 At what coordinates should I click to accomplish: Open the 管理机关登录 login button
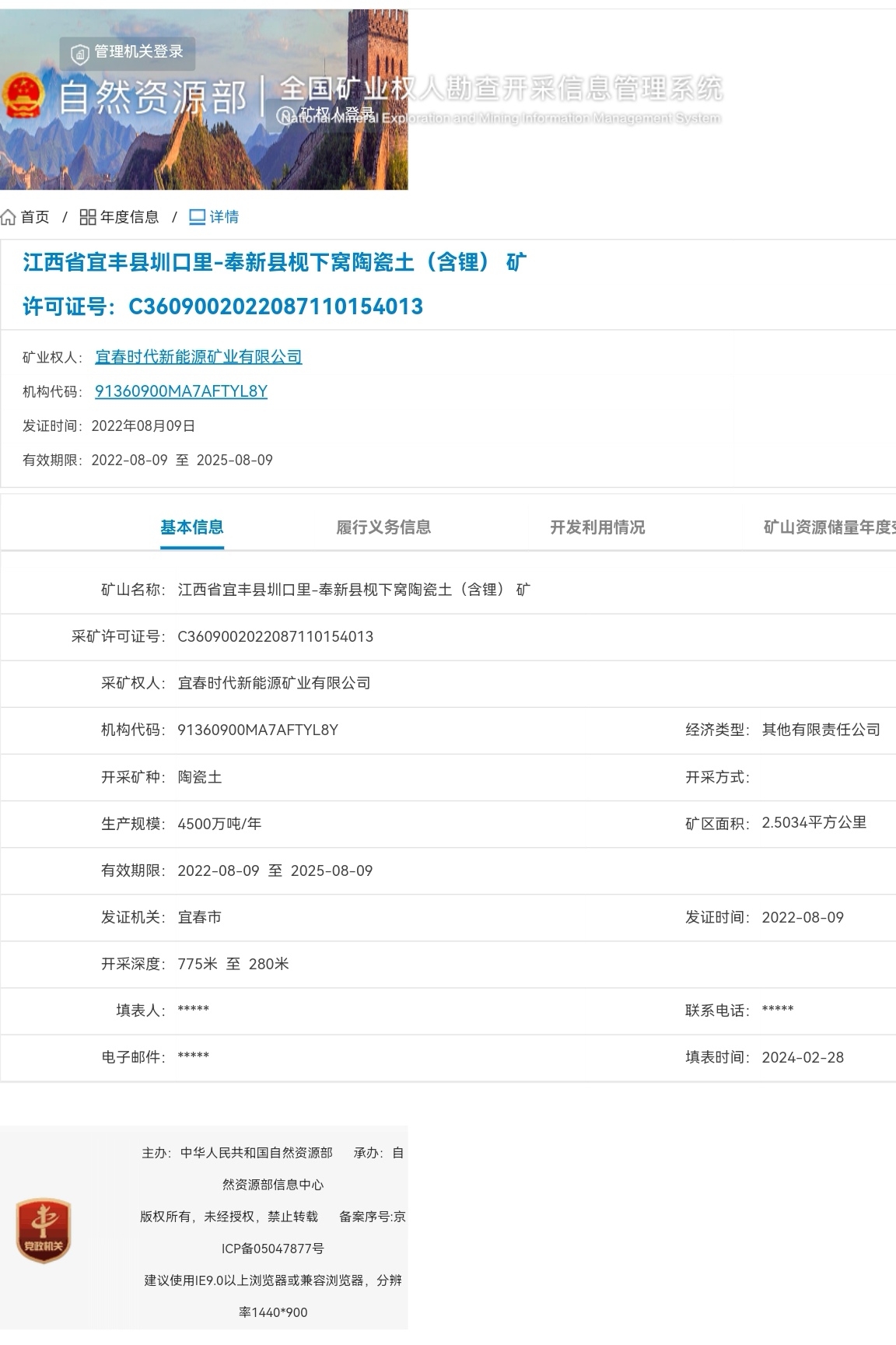tap(128, 53)
